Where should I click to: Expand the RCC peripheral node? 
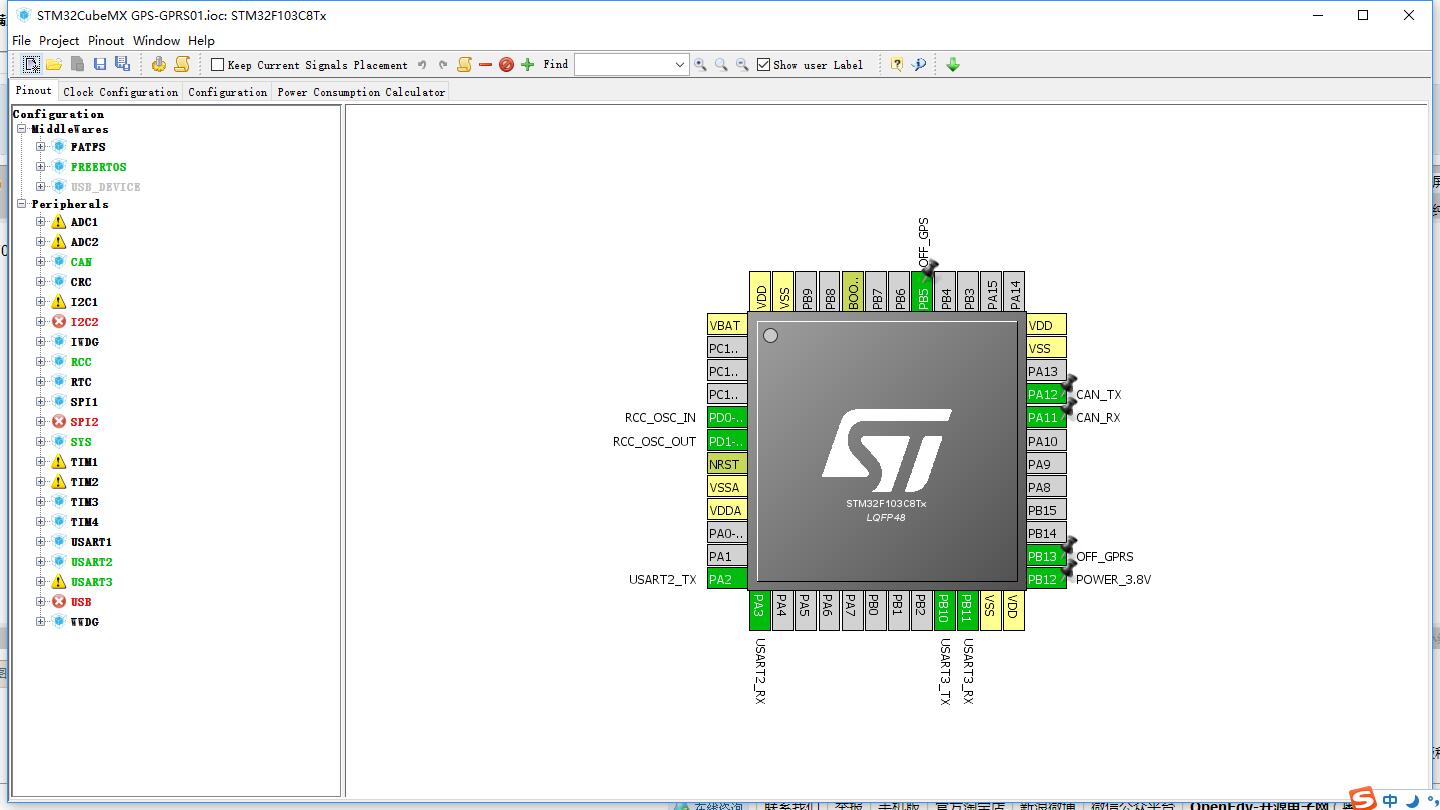41,362
